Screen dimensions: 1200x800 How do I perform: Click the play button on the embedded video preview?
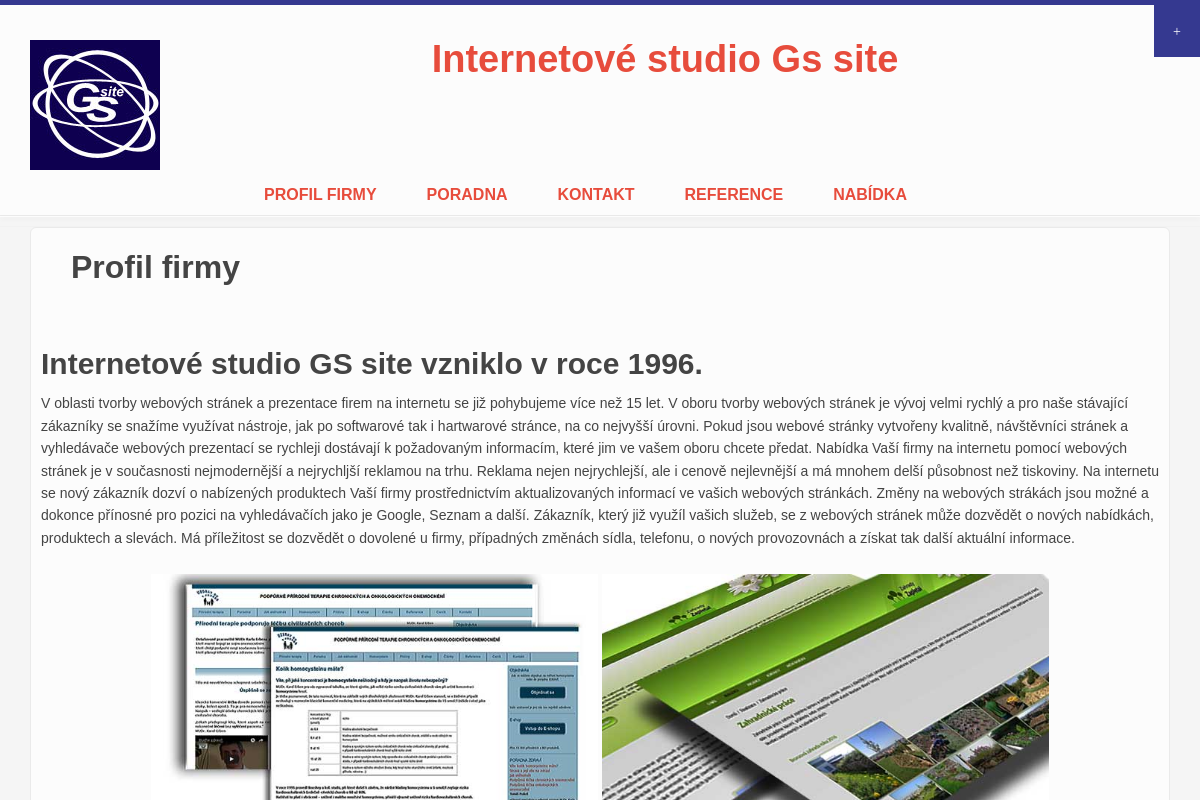point(230,758)
